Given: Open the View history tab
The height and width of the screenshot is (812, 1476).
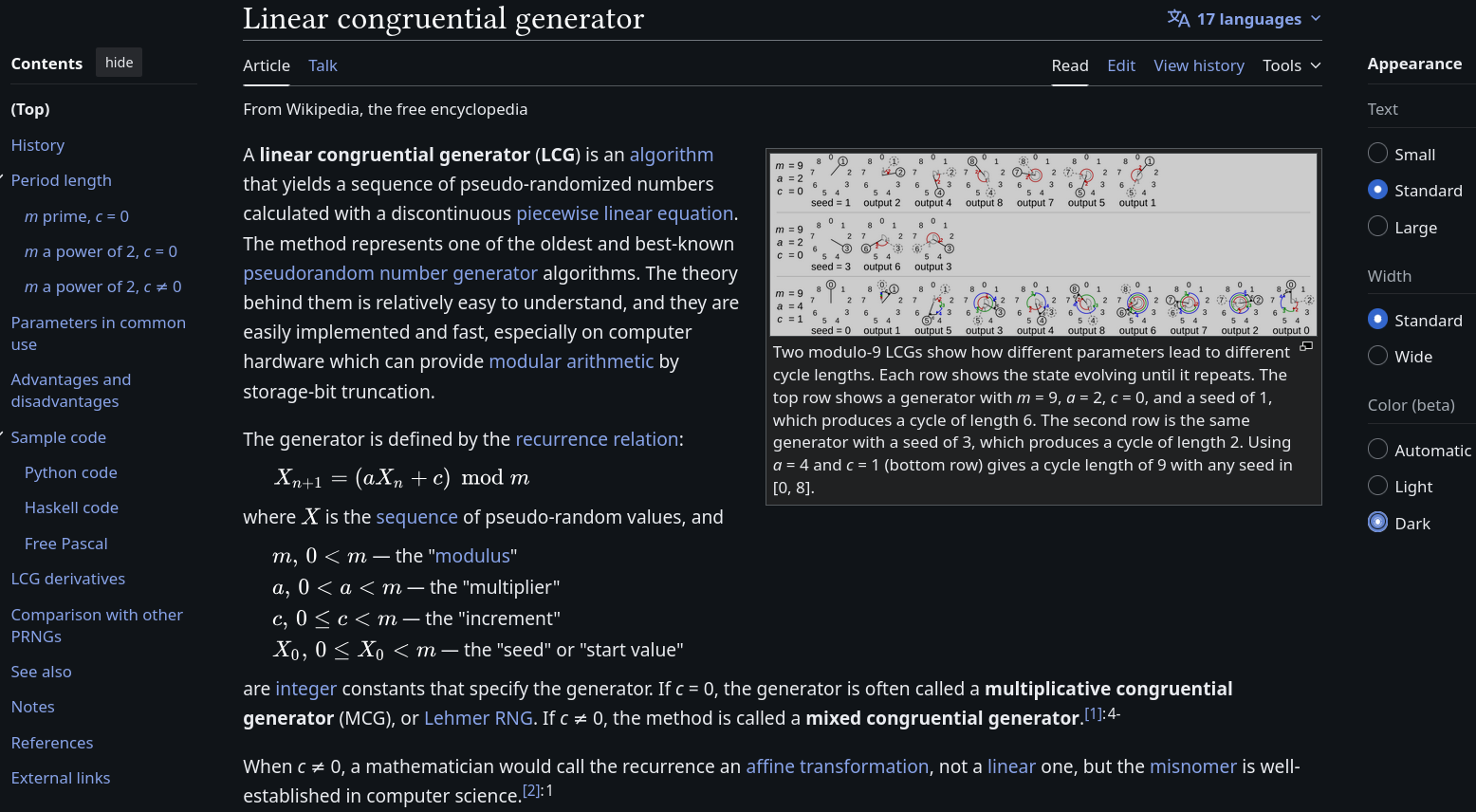Looking at the screenshot, I should tap(1199, 65).
